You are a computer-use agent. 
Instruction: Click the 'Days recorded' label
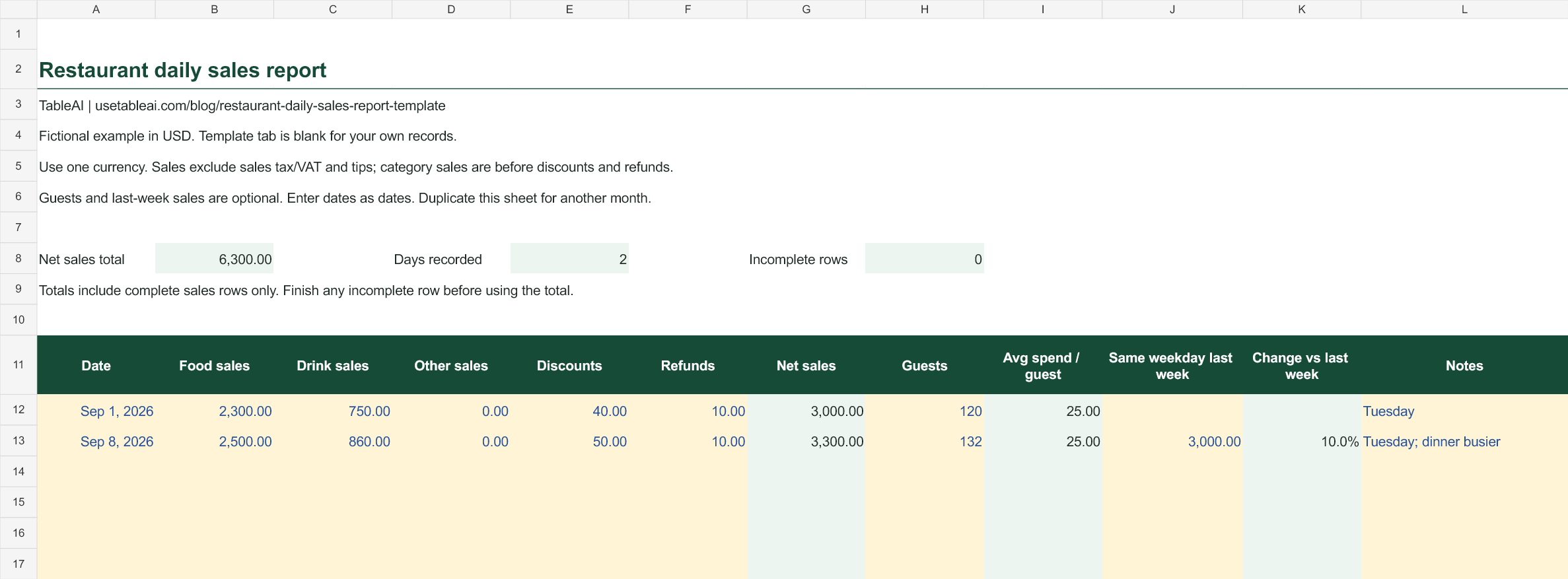point(438,259)
